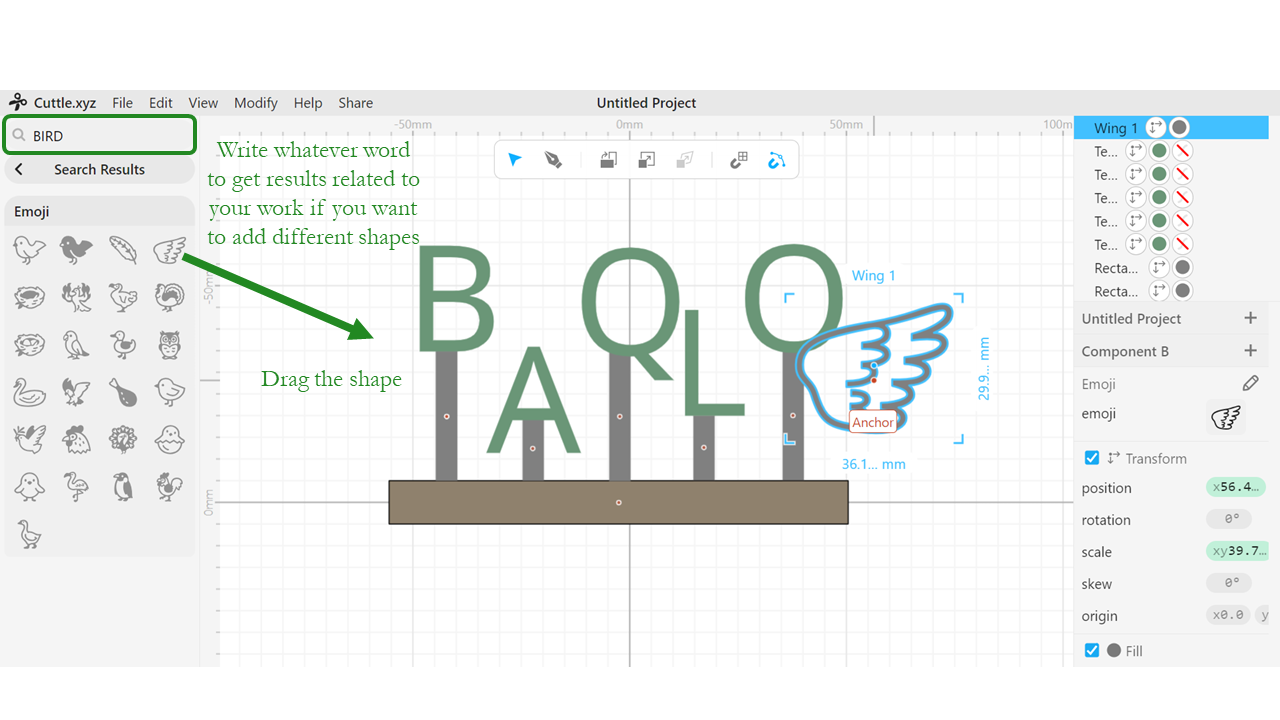This screenshot has width=1280, height=720.
Task: Click transform icon on Wing 1 layer
Action: [1156, 128]
